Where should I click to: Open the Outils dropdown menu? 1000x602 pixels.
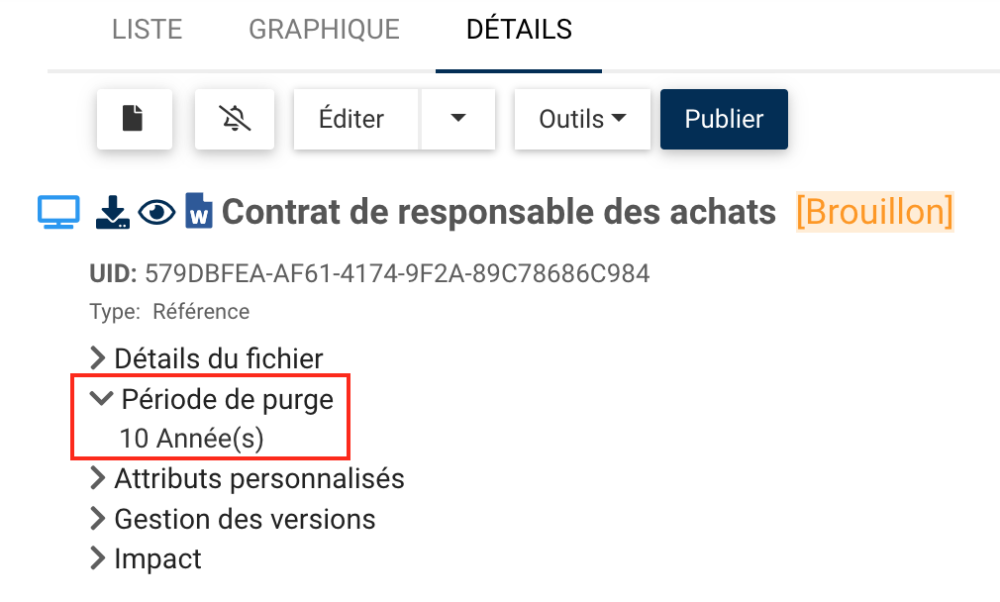tap(582, 119)
